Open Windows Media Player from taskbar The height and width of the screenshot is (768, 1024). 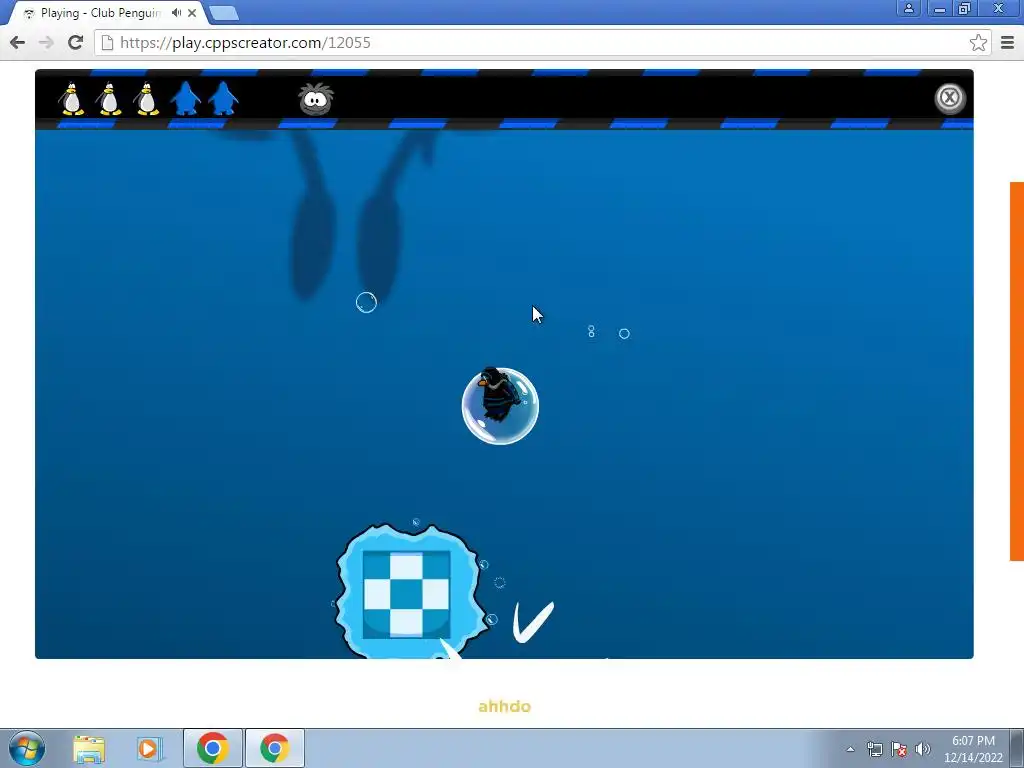[148, 749]
